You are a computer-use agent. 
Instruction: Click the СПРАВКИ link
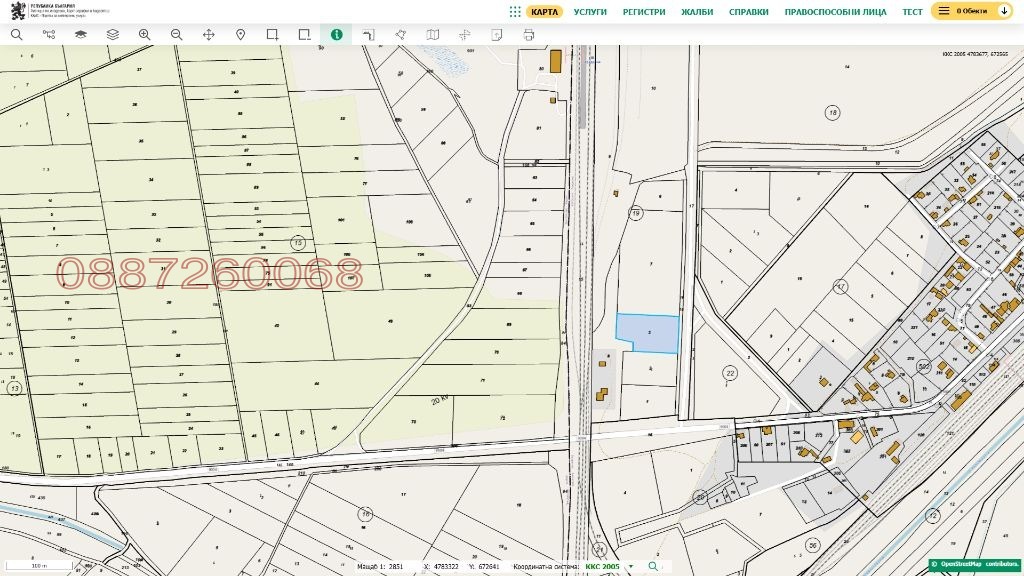[x=749, y=12]
